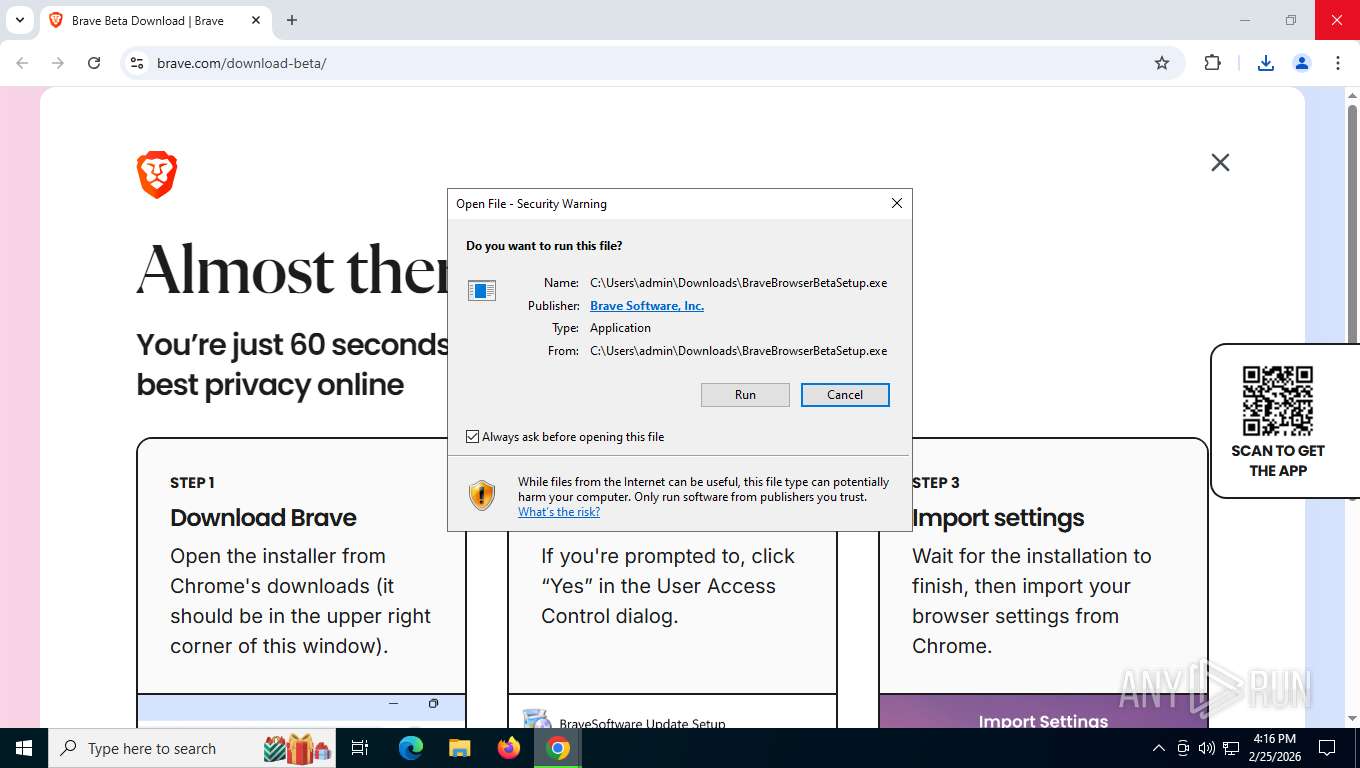1360x768 pixels.
Task: Launch Firefox from the taskbar
Action: pyautogui.click(x=509, y=748)
